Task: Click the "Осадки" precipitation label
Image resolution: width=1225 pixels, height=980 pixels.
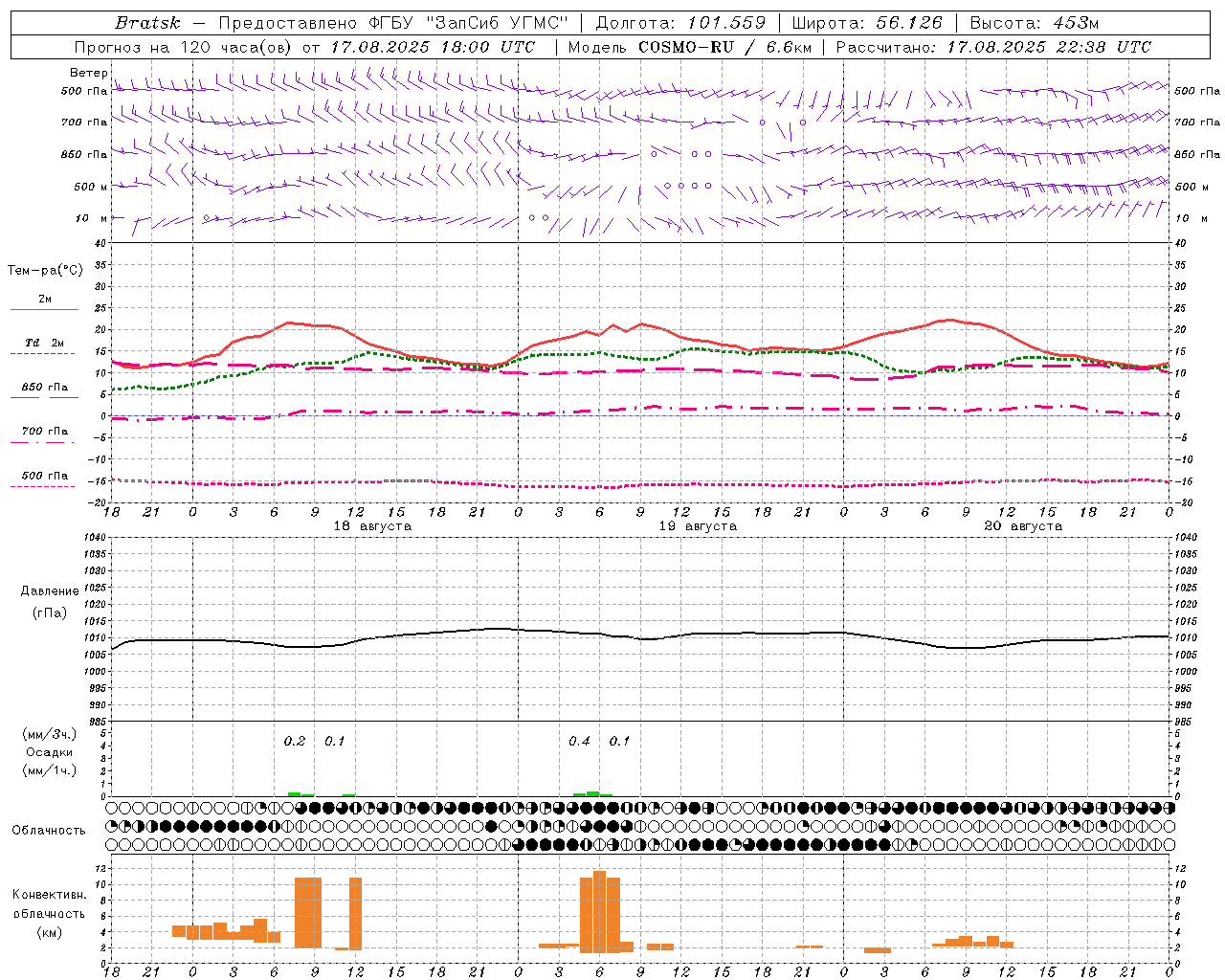Action: point(50,752)
